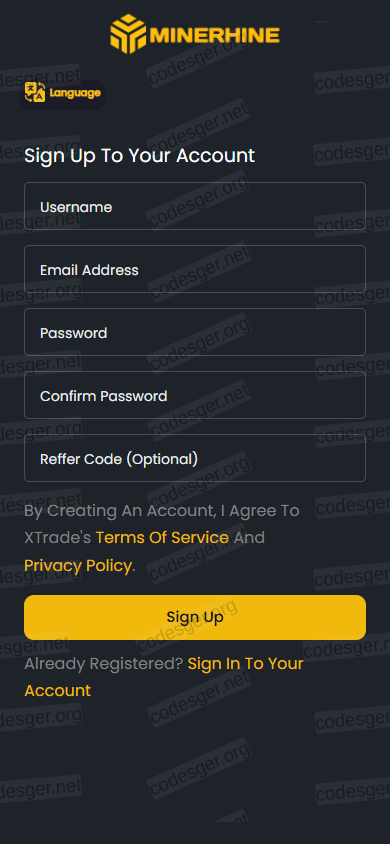Click the XTrade's text in agreement

point(58,537)
